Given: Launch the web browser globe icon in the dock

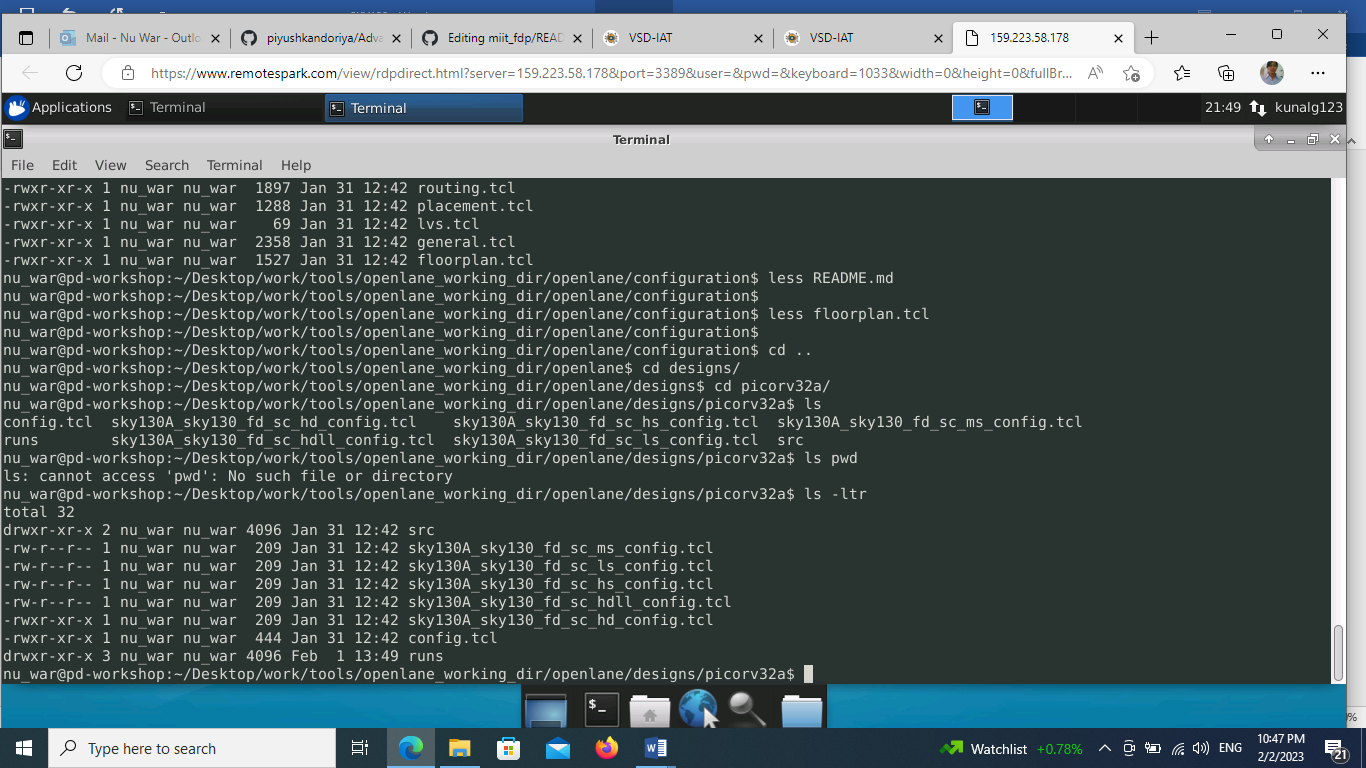Looking at the screenshot, I should point(698,708).
